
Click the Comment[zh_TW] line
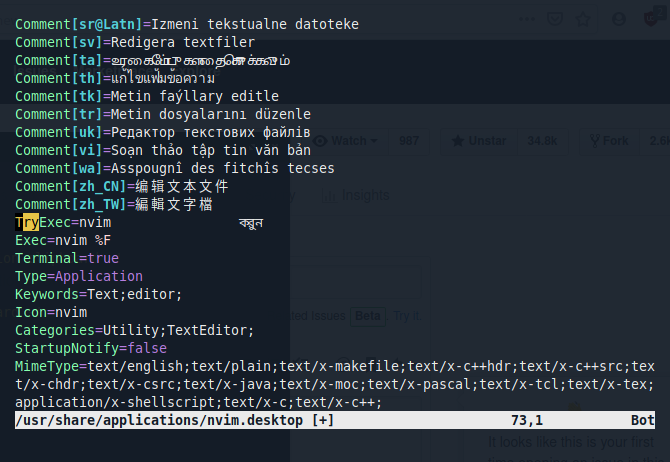tap(114, 204)
